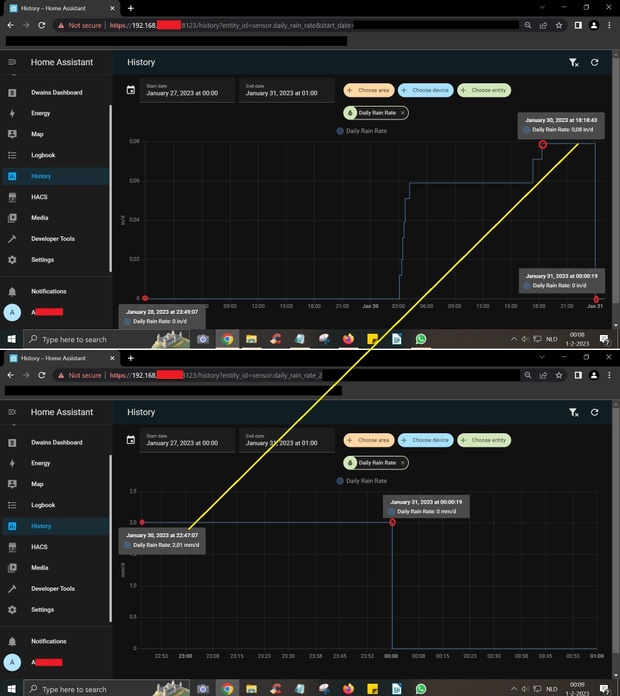Reload page in the upper browser window
This screenshot has height=696, width=620.
pyautogui.click(x=41, y=25)
